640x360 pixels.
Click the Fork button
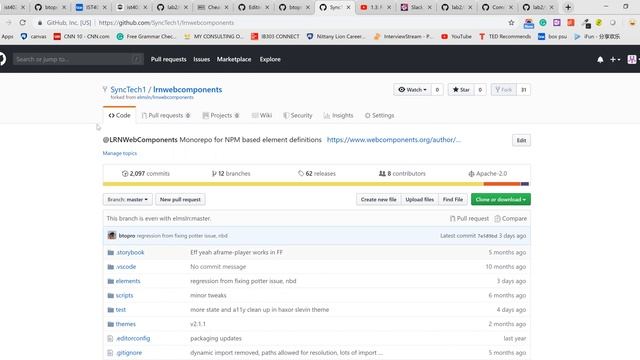503,90
